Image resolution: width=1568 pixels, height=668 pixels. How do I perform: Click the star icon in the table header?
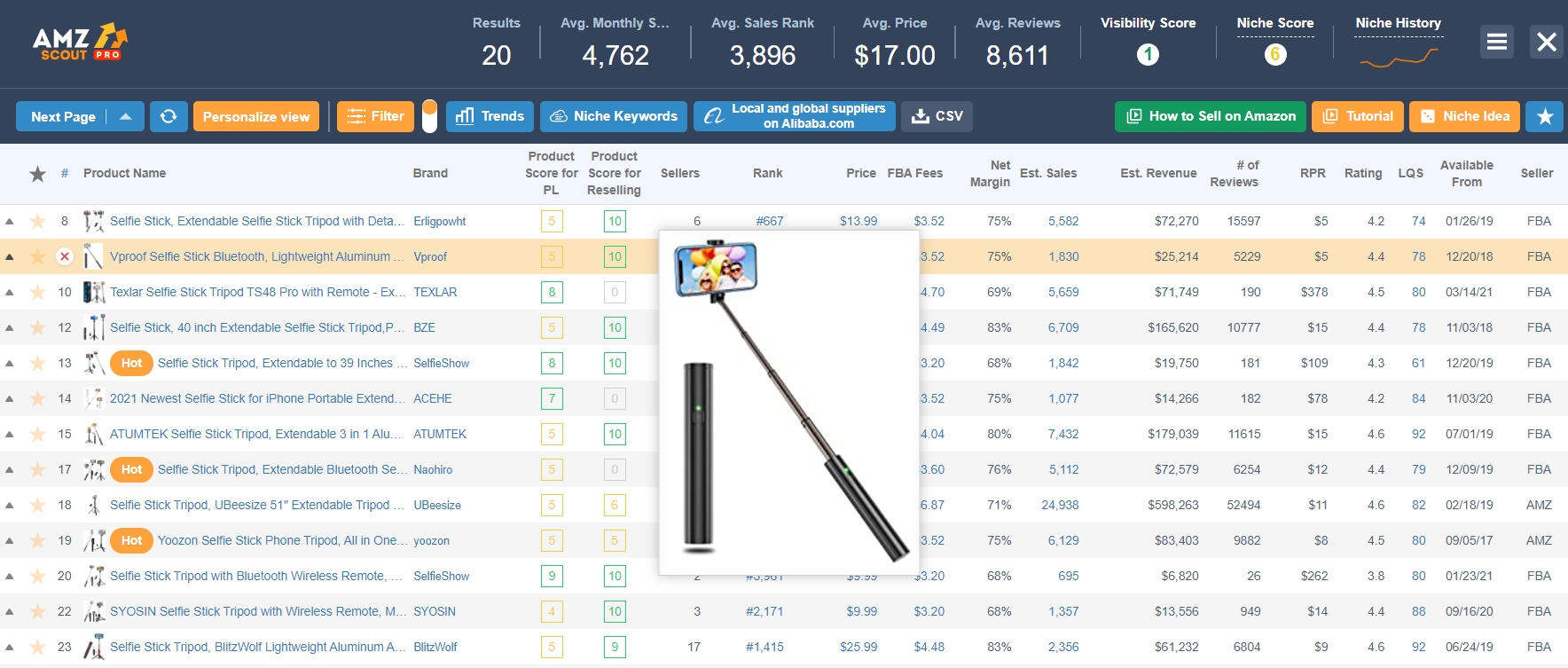pos(37,174)
